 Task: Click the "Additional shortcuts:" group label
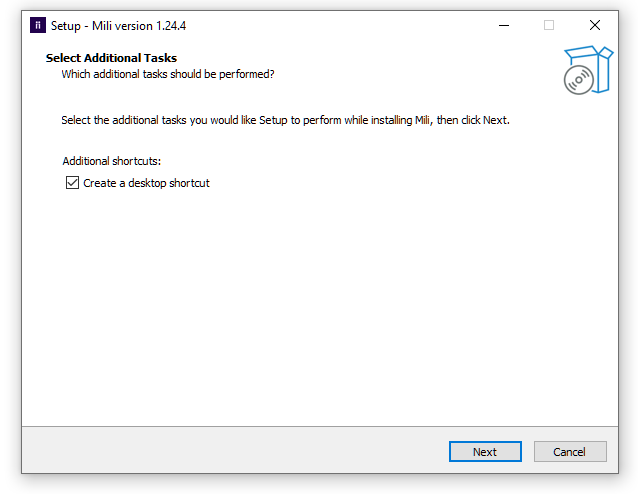111,161
